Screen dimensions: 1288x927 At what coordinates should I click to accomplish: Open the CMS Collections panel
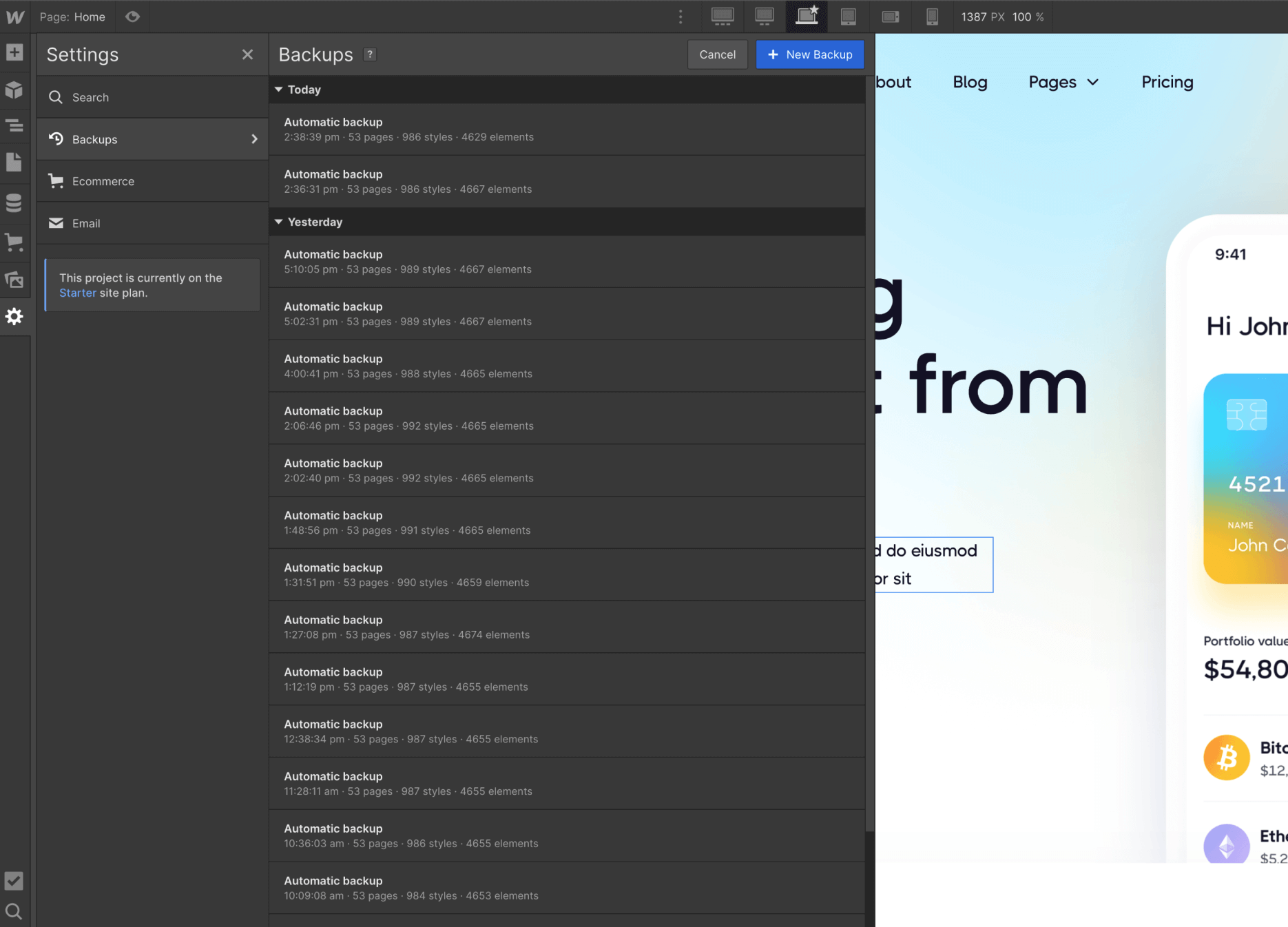(x=14, y=202)
